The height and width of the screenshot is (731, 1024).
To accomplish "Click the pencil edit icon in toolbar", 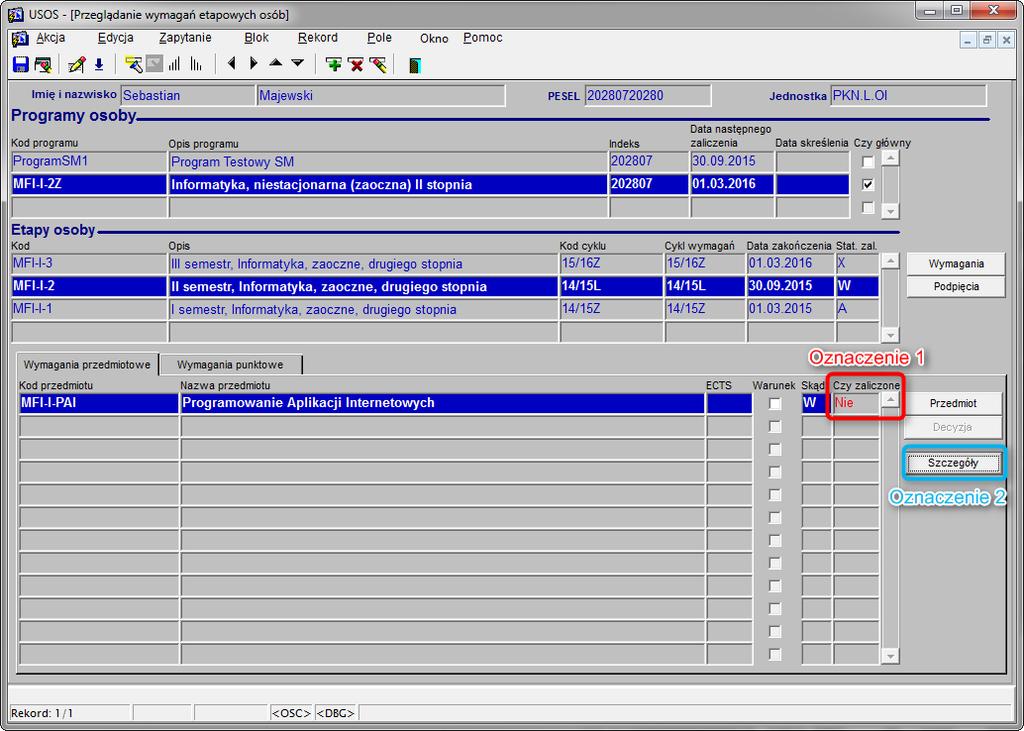I will pos(76,64).
